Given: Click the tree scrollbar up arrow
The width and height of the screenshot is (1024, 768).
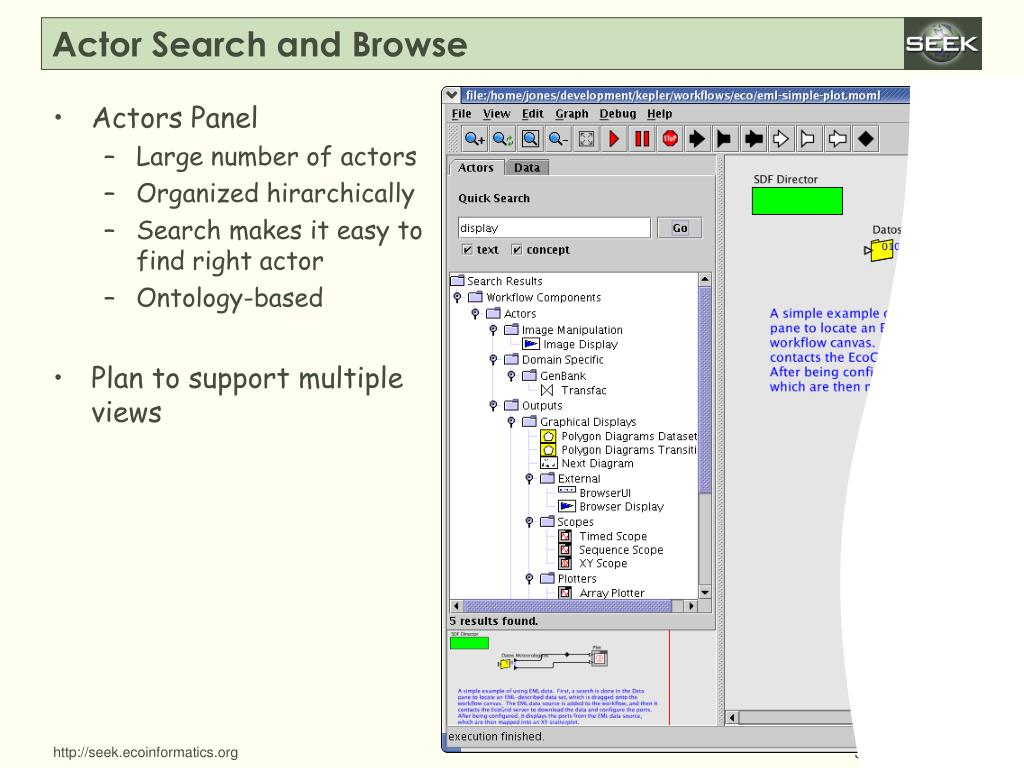Looking at the screenshot, I should coord(705,280).
